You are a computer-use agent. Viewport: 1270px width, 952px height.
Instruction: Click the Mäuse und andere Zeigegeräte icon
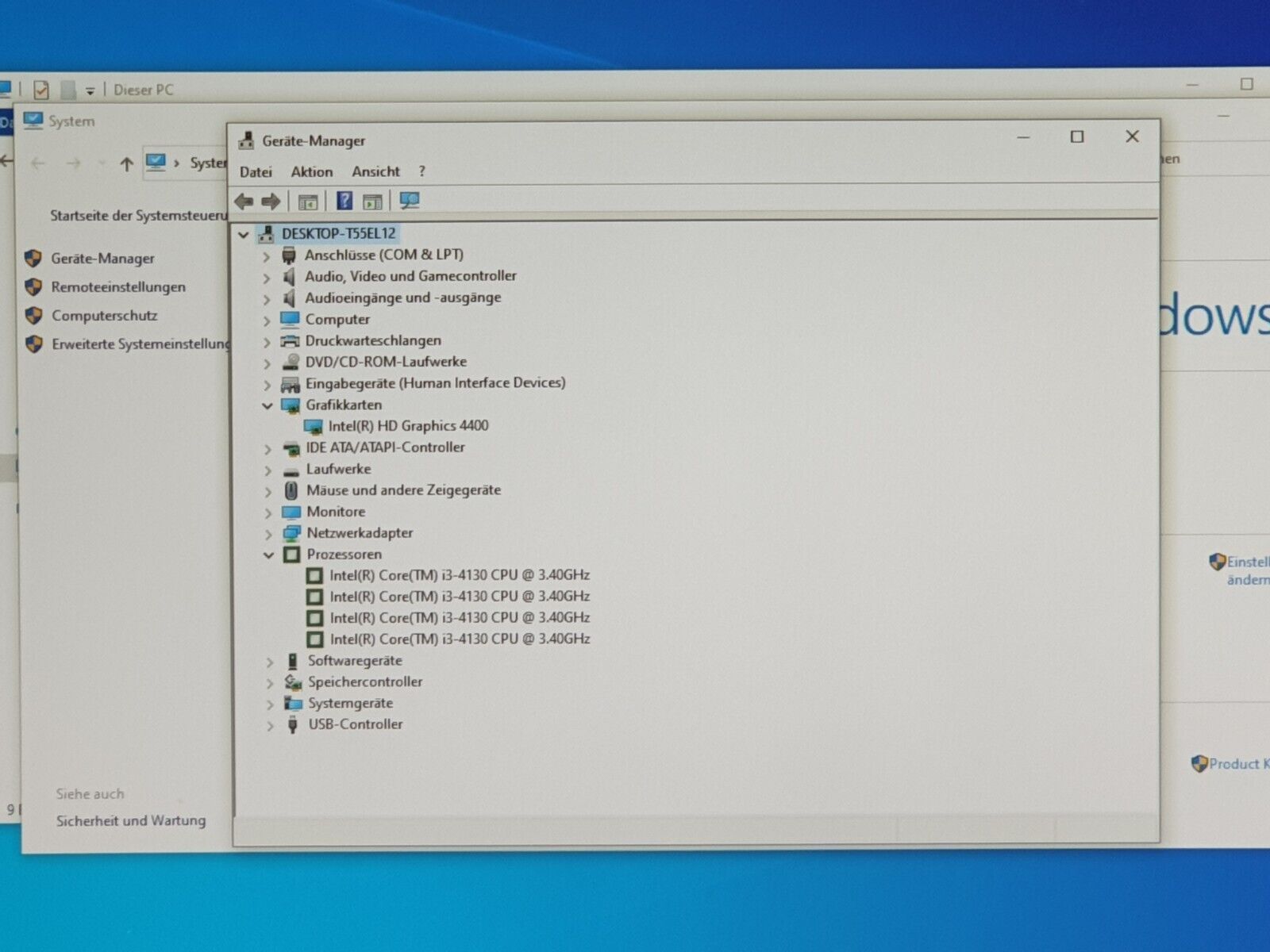[291, 491]
